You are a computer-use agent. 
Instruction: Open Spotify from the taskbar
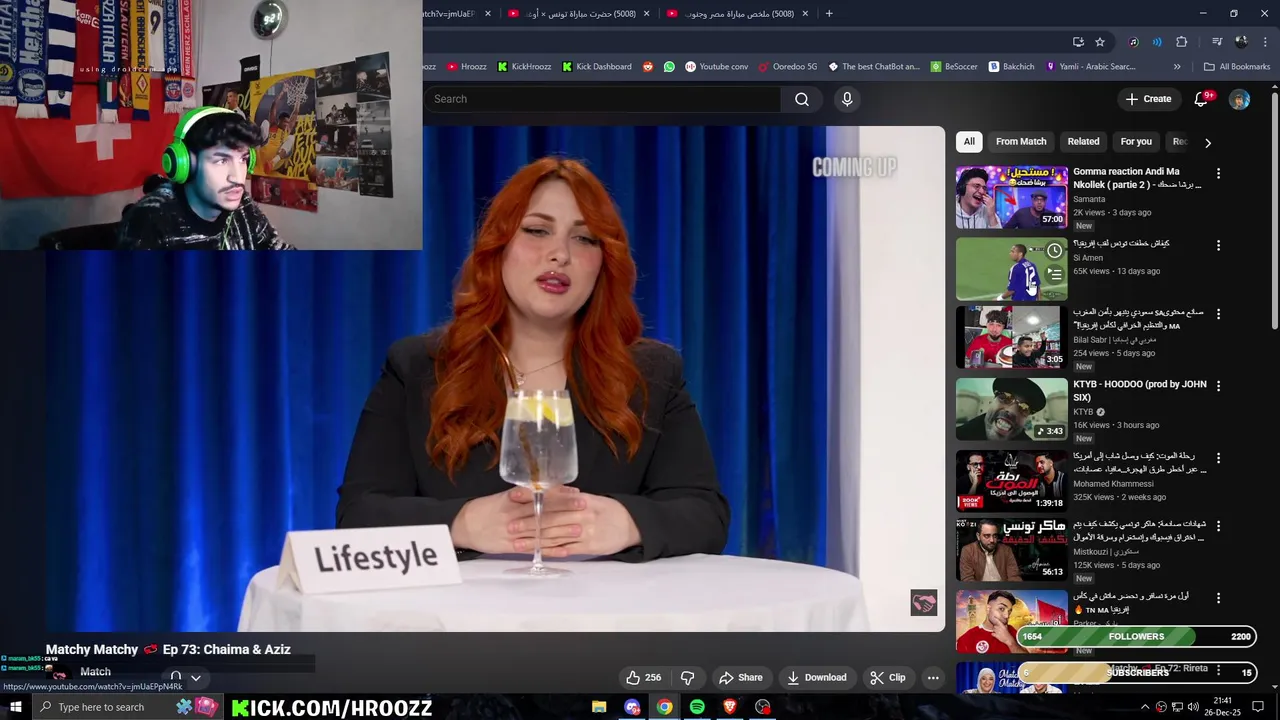697,707
